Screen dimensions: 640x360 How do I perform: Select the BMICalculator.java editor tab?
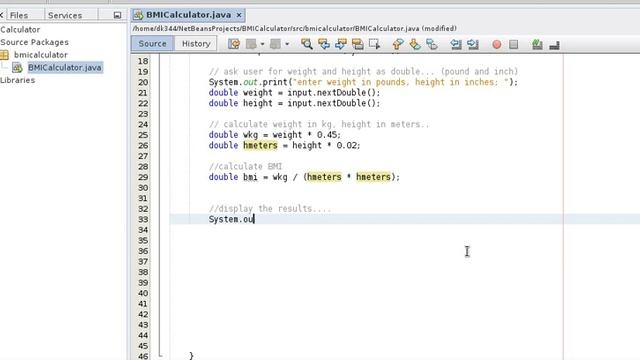click(188, 15)
